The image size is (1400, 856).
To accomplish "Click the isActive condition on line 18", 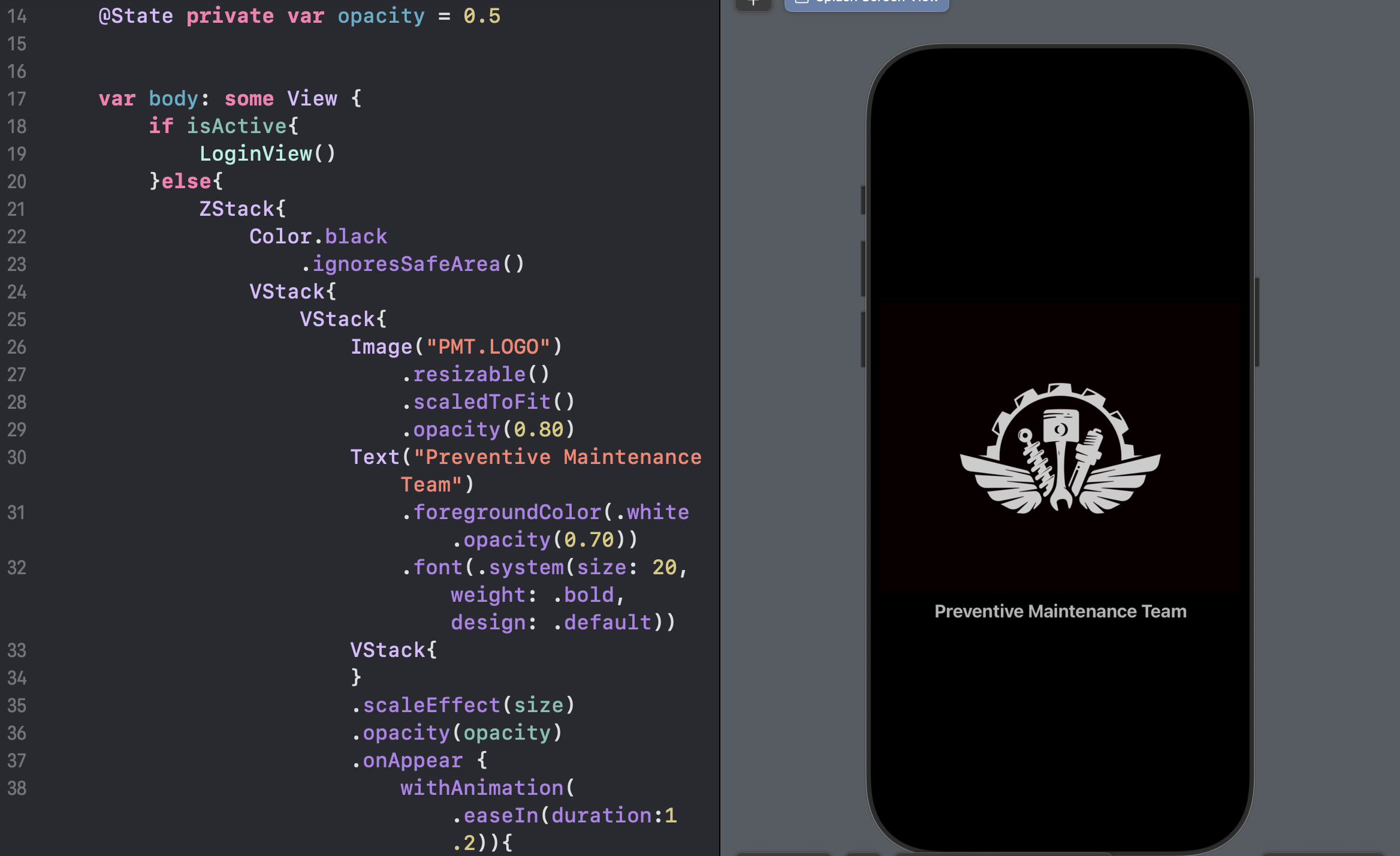I will 236,126.
